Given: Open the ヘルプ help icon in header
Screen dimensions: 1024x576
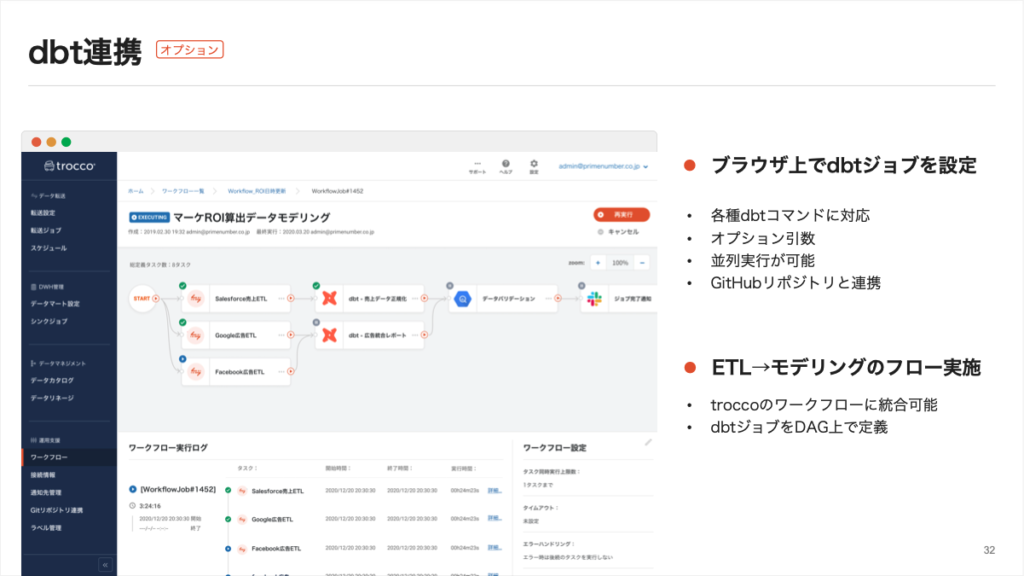Looking at the screenshot, I should pos(506,164).
